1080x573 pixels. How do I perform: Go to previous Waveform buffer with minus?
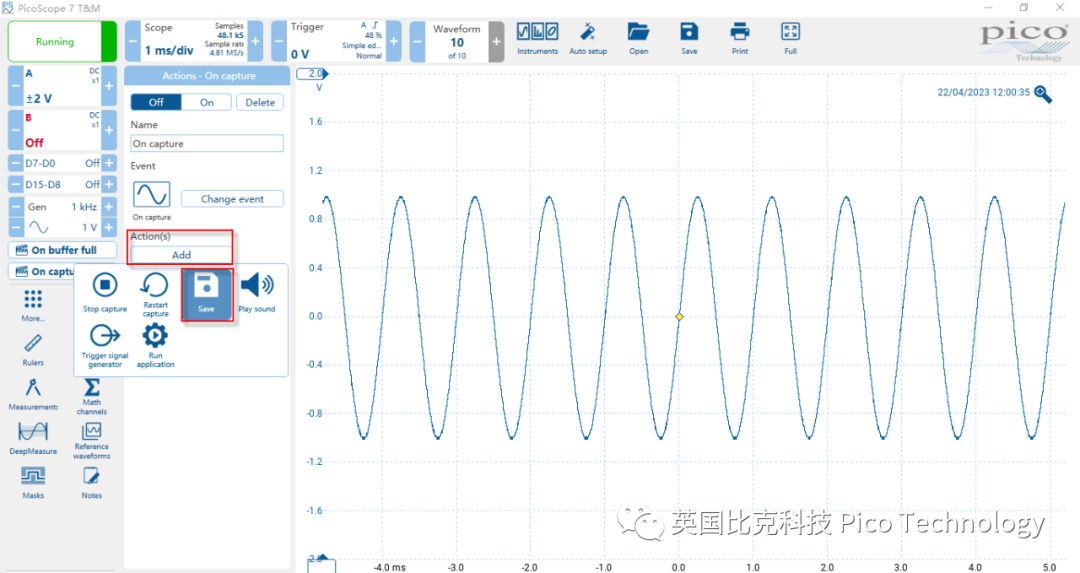417,41
